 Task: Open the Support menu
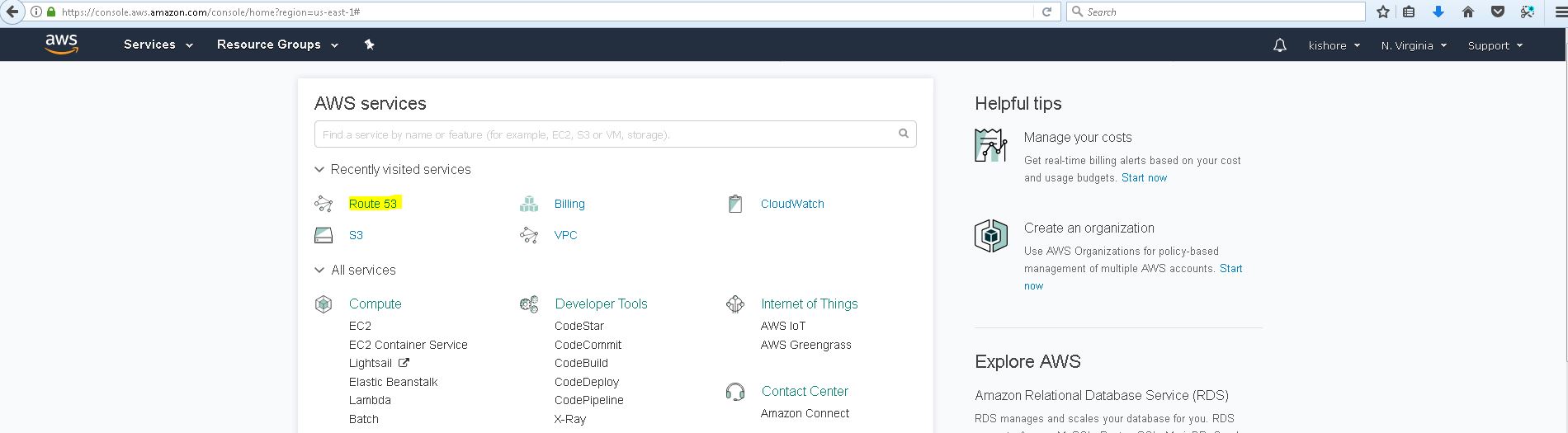click(x=1495, y=45)
